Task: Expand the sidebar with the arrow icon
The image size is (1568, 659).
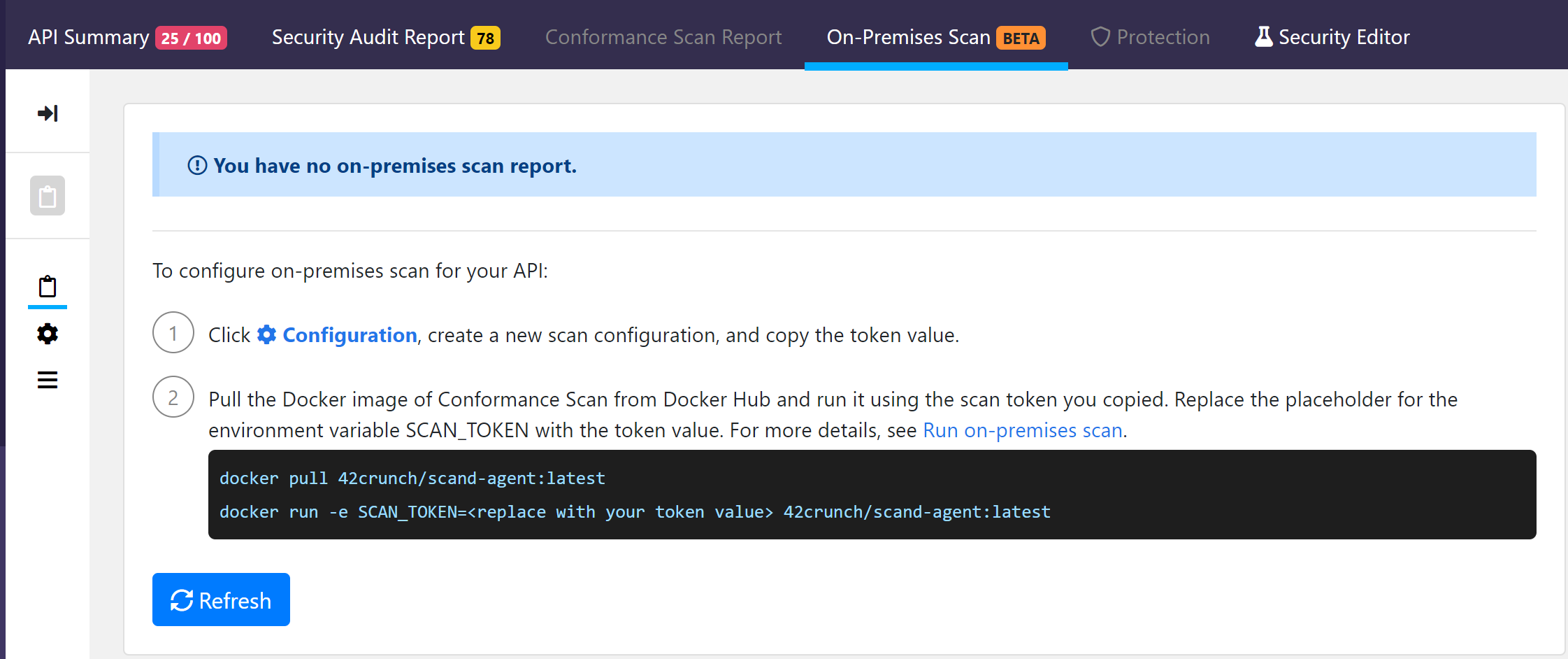Action: (x=48, y=113)
